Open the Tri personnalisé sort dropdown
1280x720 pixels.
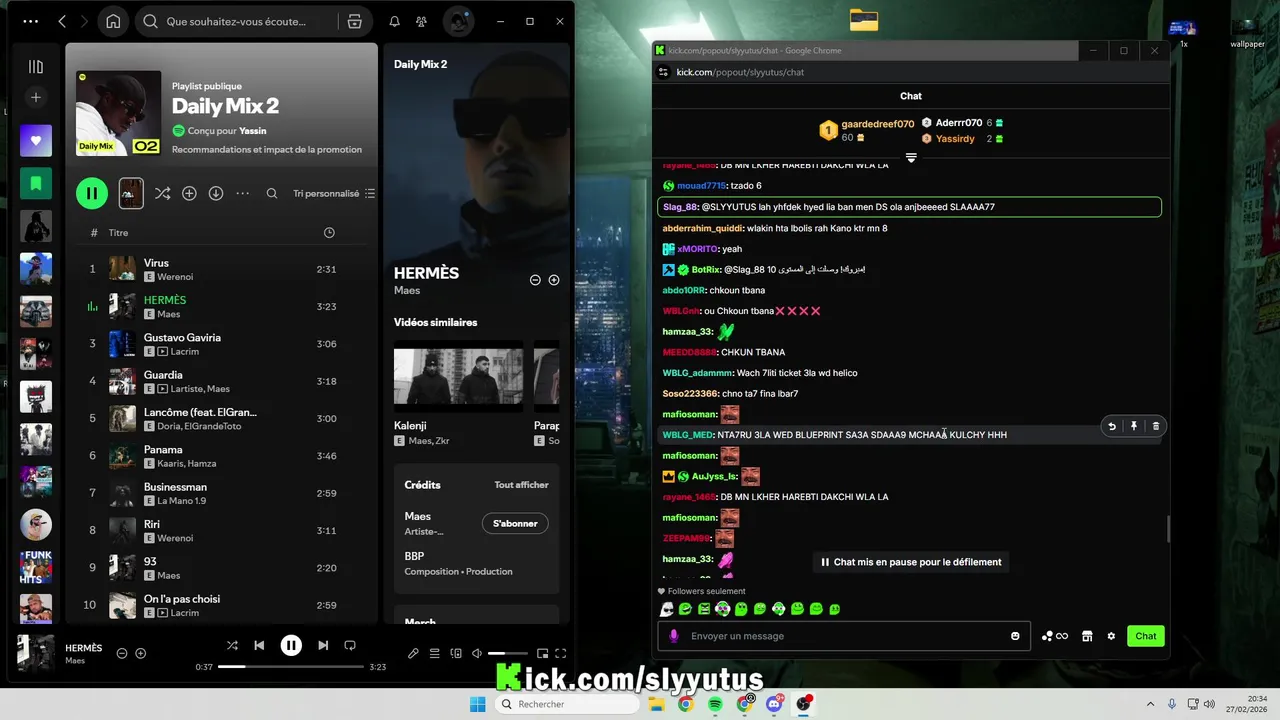[334, 193]
